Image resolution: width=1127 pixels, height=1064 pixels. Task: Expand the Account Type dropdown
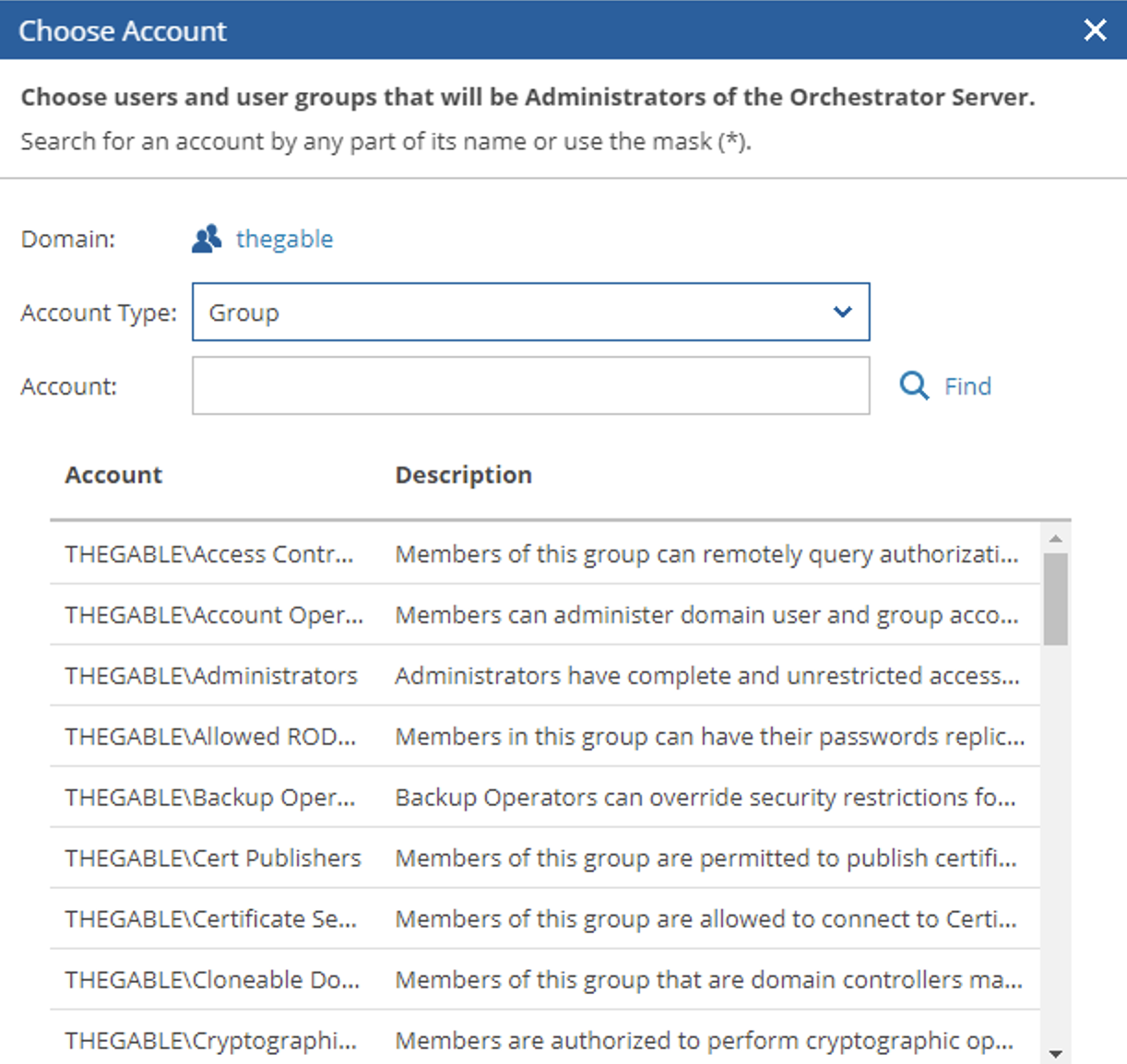[x=530, y=312]
